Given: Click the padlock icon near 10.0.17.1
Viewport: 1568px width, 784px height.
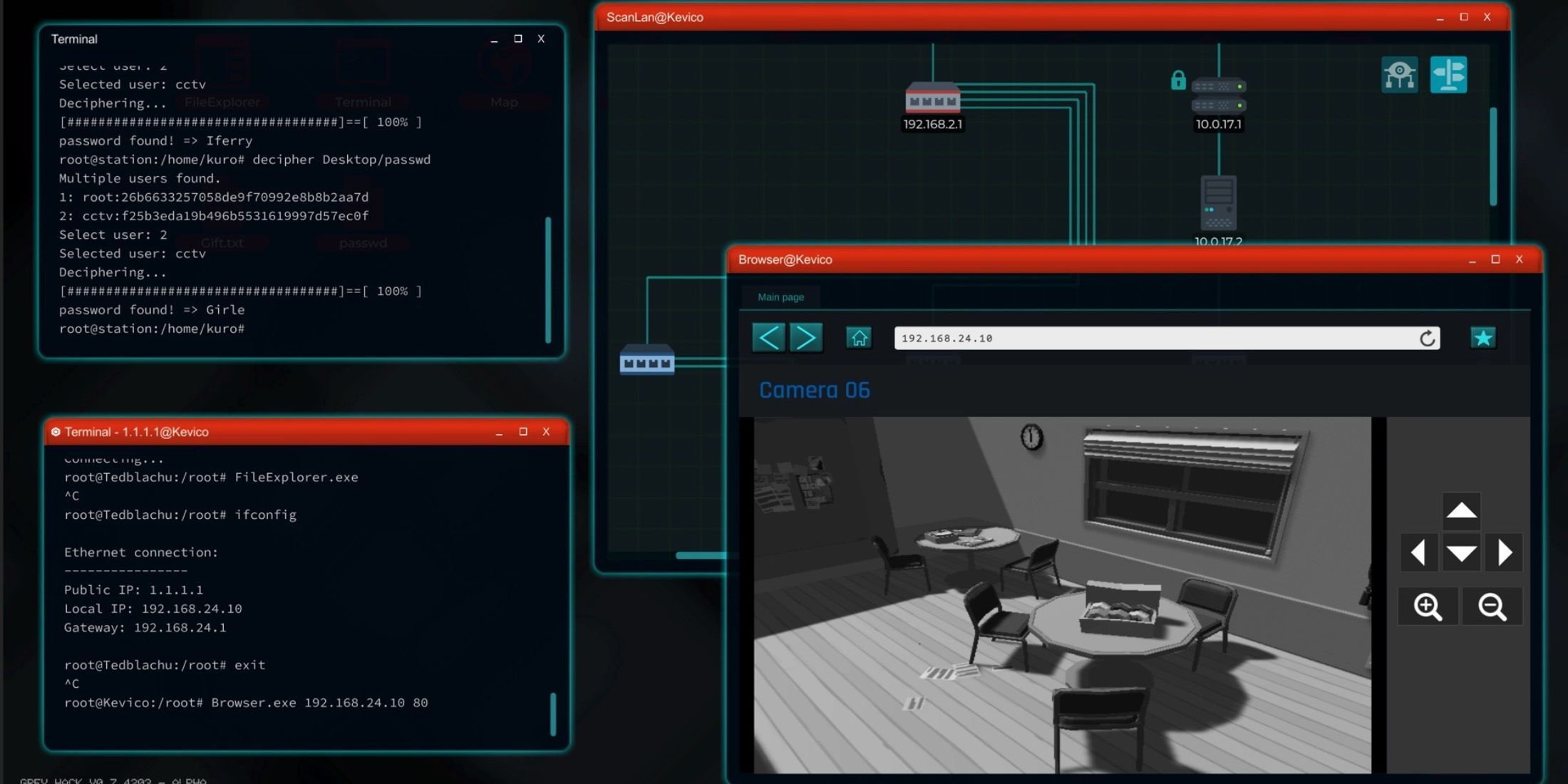Looking at the screenshot, I should (x=1178, y=80).
